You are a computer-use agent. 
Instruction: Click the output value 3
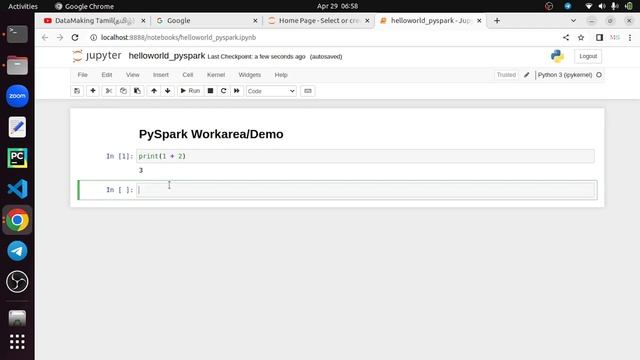click(x=141, y=171)
